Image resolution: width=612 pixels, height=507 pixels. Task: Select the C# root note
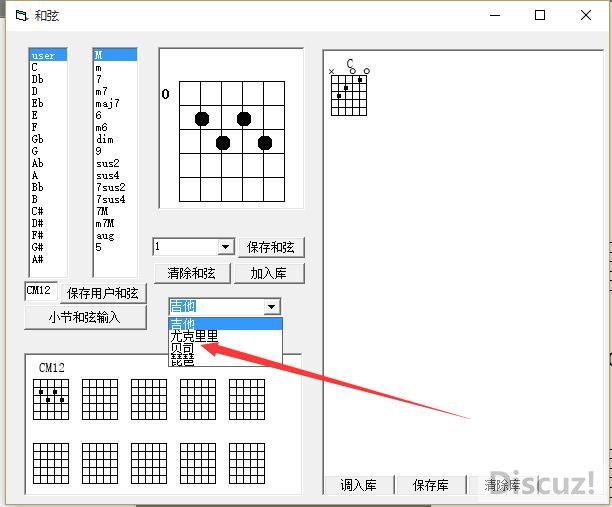point(38,211)
